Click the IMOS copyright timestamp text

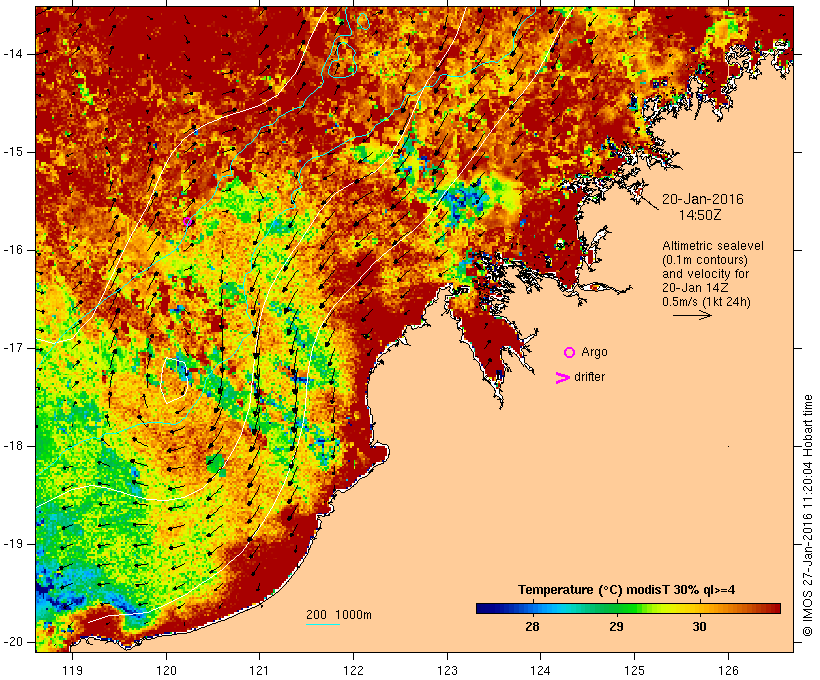[x=808, y=515]
